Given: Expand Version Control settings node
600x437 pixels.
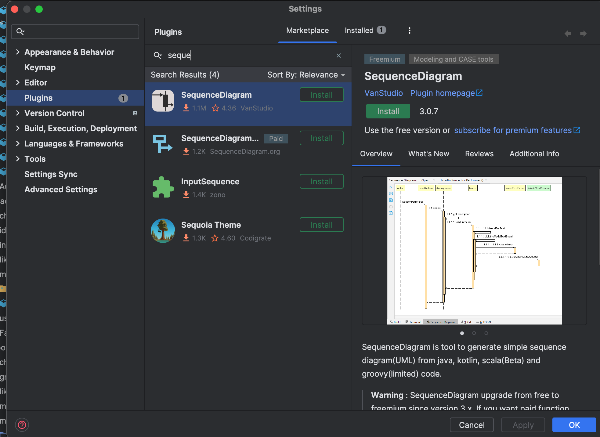Looking at the screenshot, I should click(17, 113).
